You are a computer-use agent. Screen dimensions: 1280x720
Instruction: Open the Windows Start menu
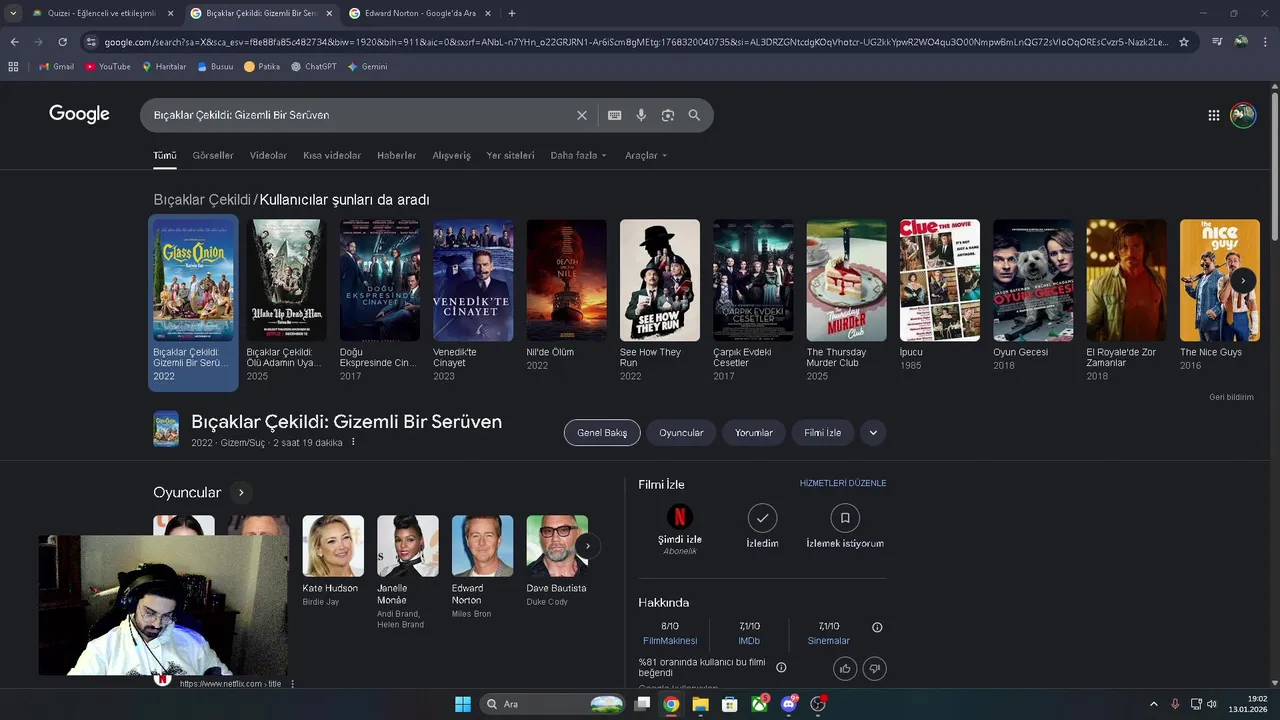pos(463,704)
